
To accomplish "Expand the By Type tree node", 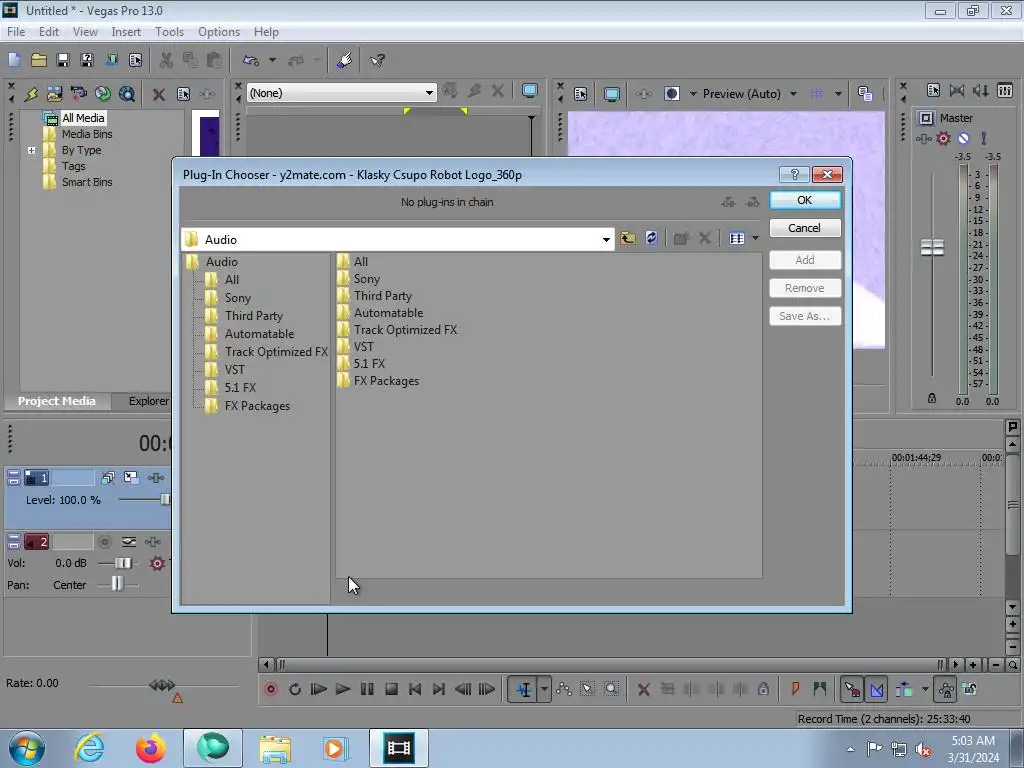I will pos(31,150).
